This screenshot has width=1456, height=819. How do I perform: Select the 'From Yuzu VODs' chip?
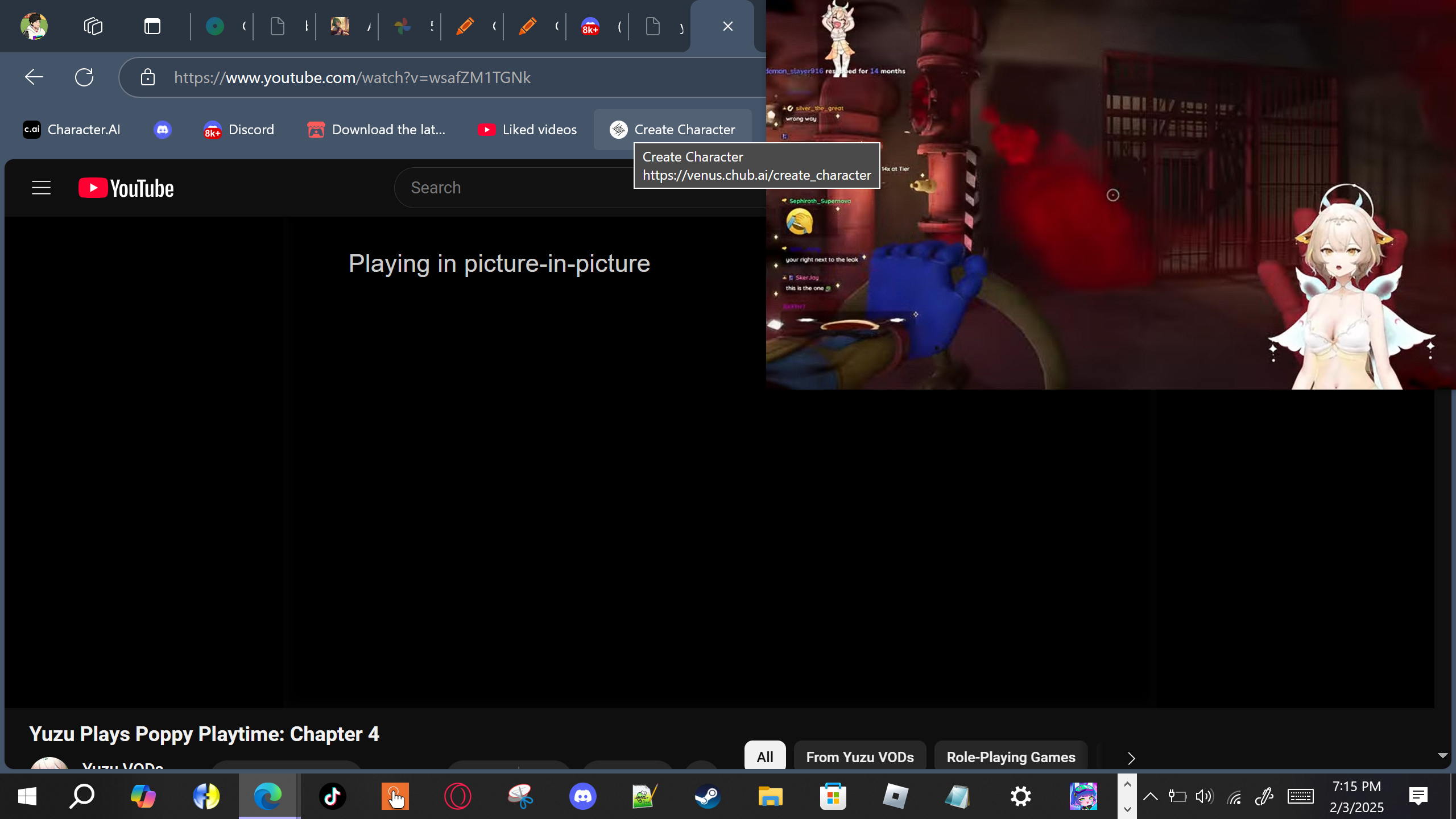pyautogui.click(x=860, y=756)
